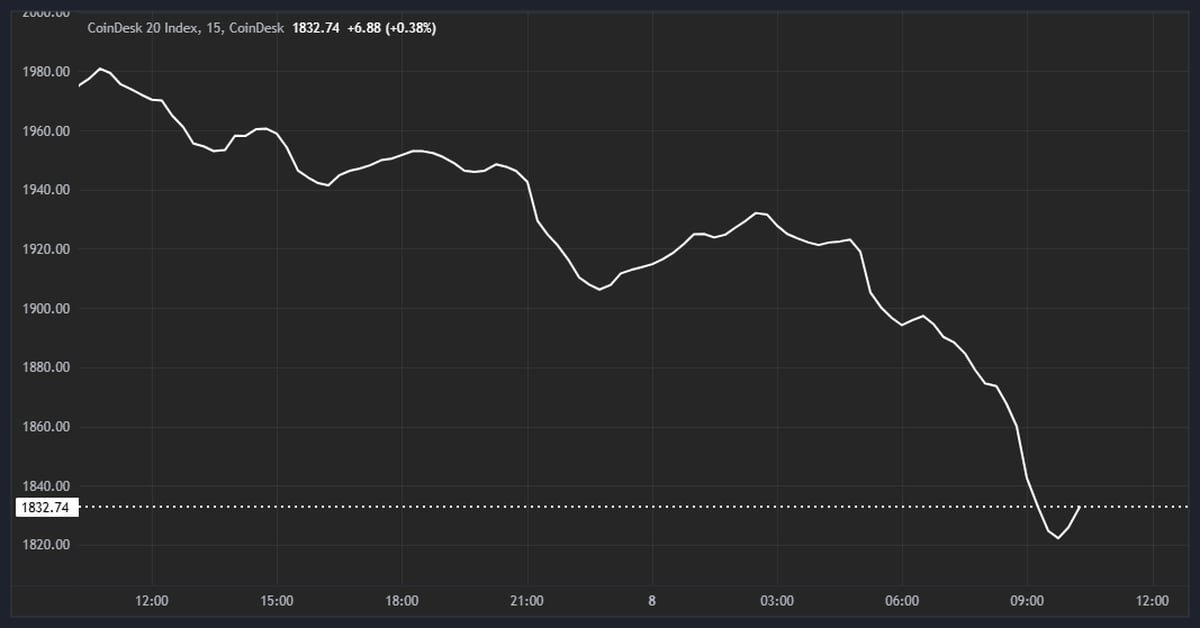Click the 15:00 time axis label

tap(277, 601)
